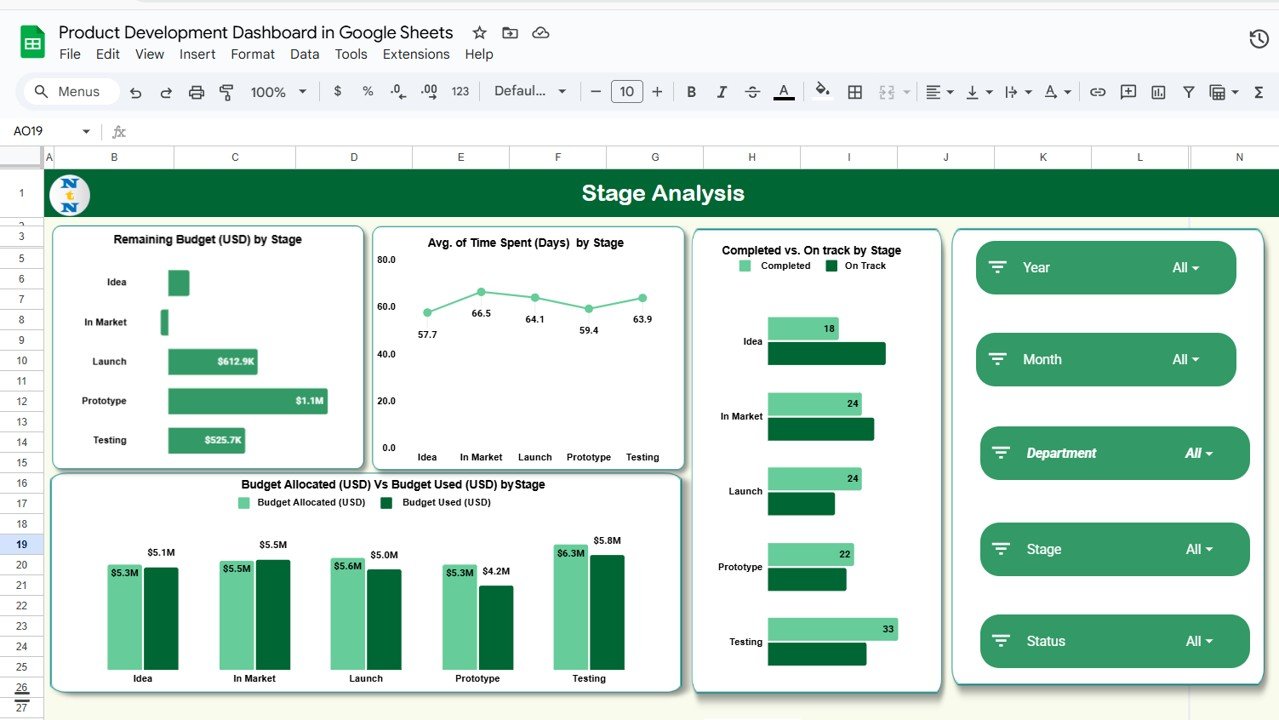Insert a chart
Viewport: 1279px width, 720px height.
1158,91
